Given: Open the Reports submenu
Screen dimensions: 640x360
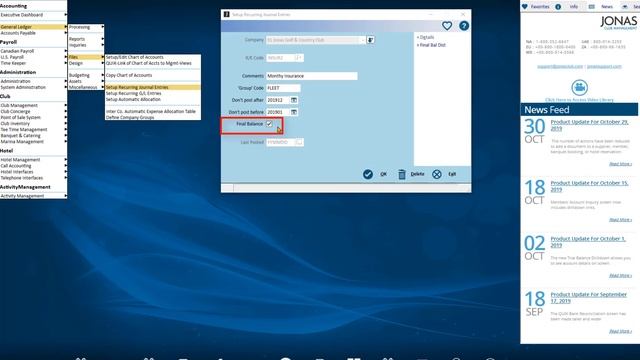Looking at the screenshot, I should click(x=86, y=39).
